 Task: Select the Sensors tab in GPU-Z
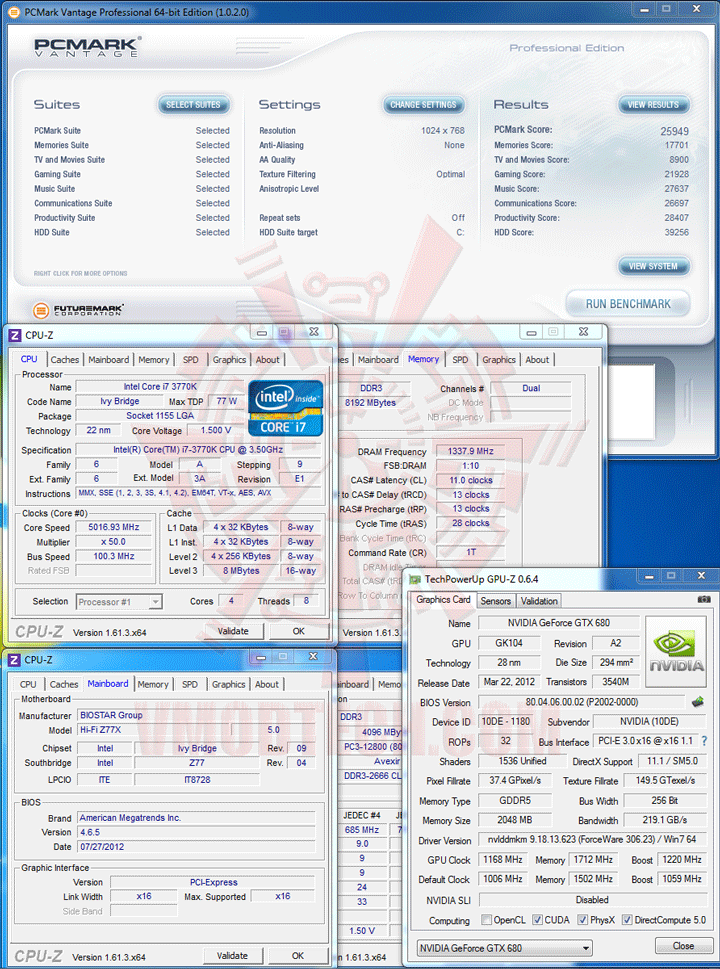pos(496,601)
